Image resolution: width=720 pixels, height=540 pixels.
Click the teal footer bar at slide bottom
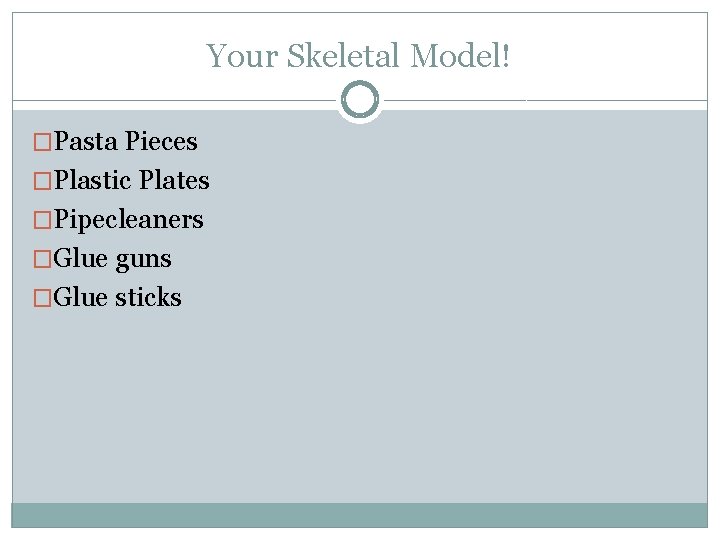point(359,515)
